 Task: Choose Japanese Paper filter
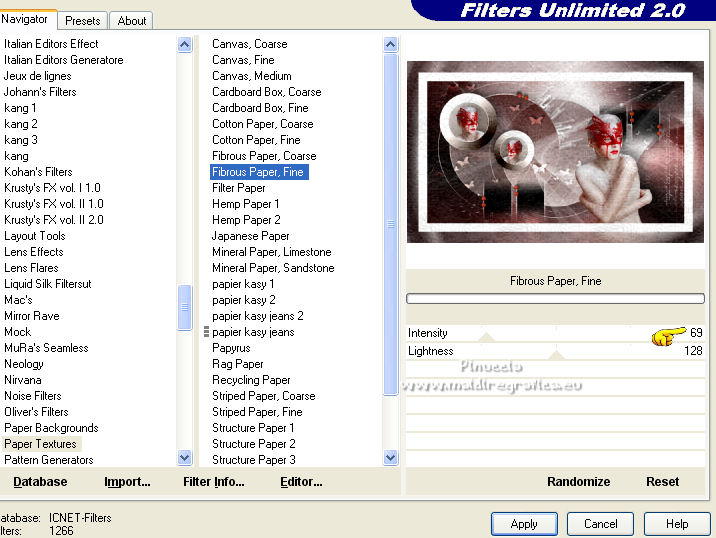[250, 236]
